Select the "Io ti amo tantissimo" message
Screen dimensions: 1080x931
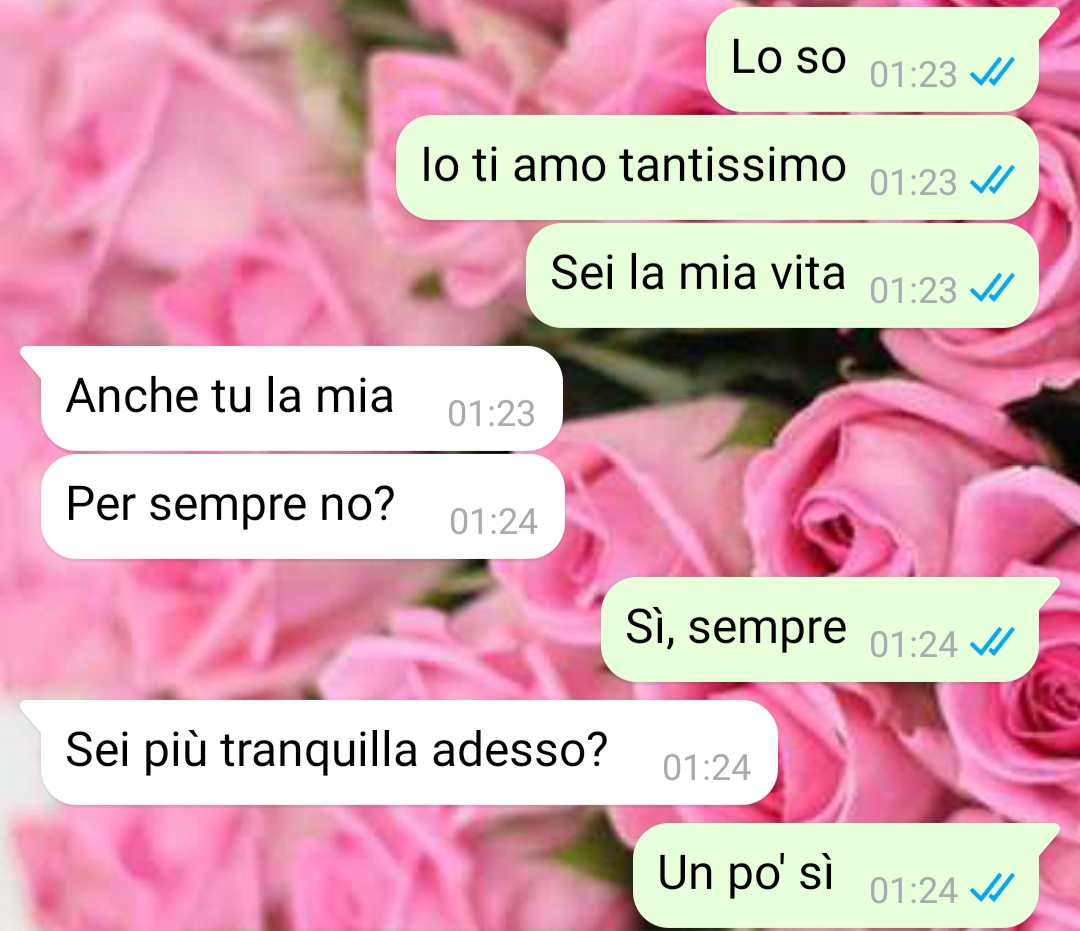click(x=717, y=168)
